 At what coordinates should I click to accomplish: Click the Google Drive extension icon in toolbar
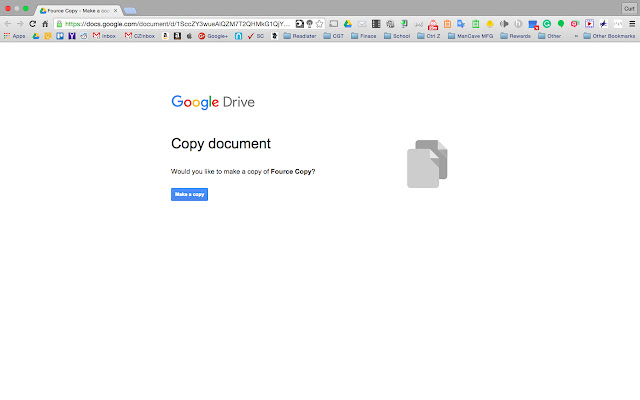click(348, 24)
